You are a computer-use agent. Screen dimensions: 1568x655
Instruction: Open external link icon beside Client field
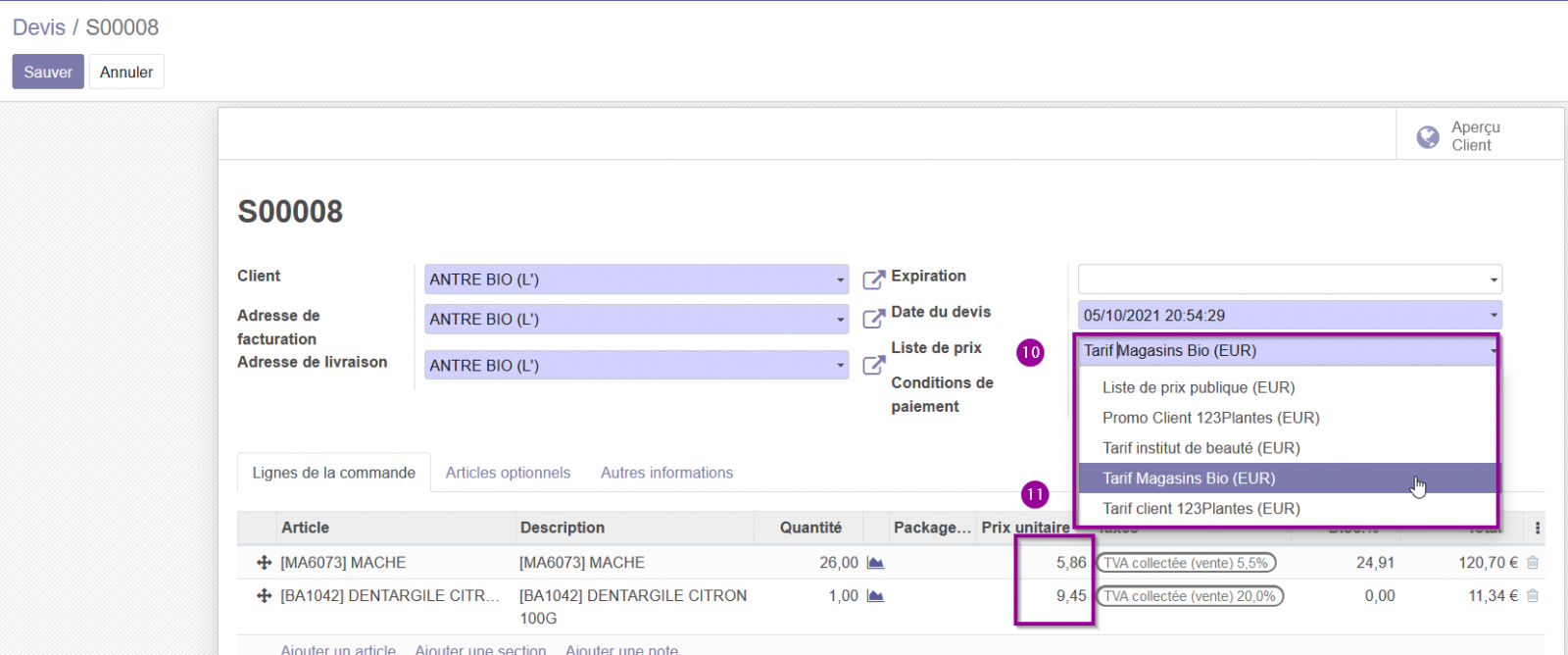(x=873, y=279)
